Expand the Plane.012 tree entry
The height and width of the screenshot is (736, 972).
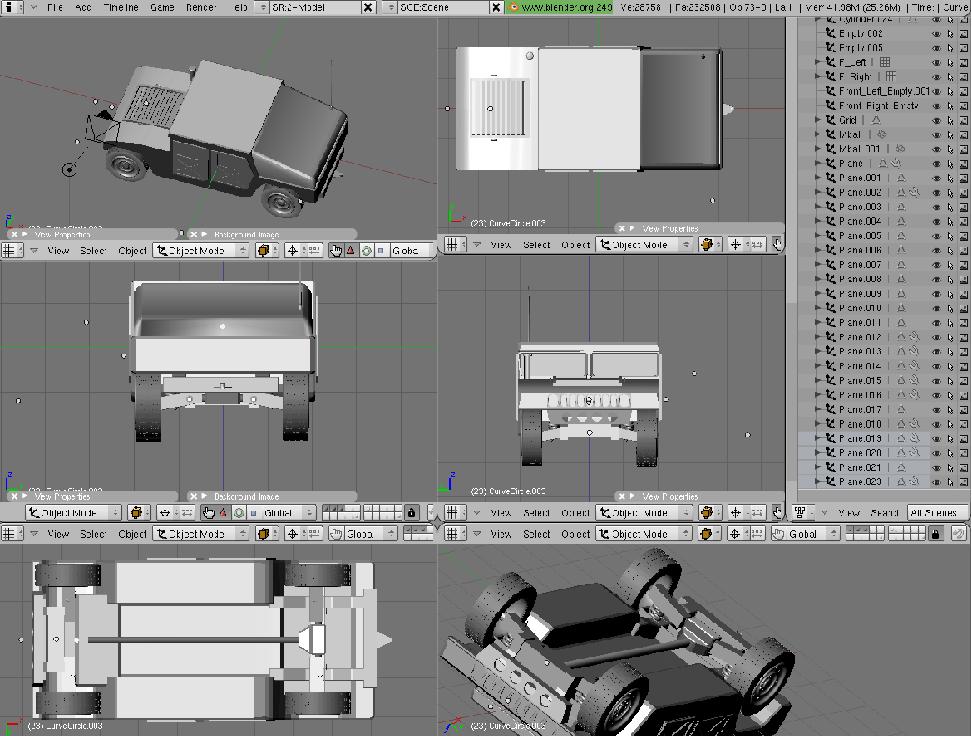[x=818, y=337]
